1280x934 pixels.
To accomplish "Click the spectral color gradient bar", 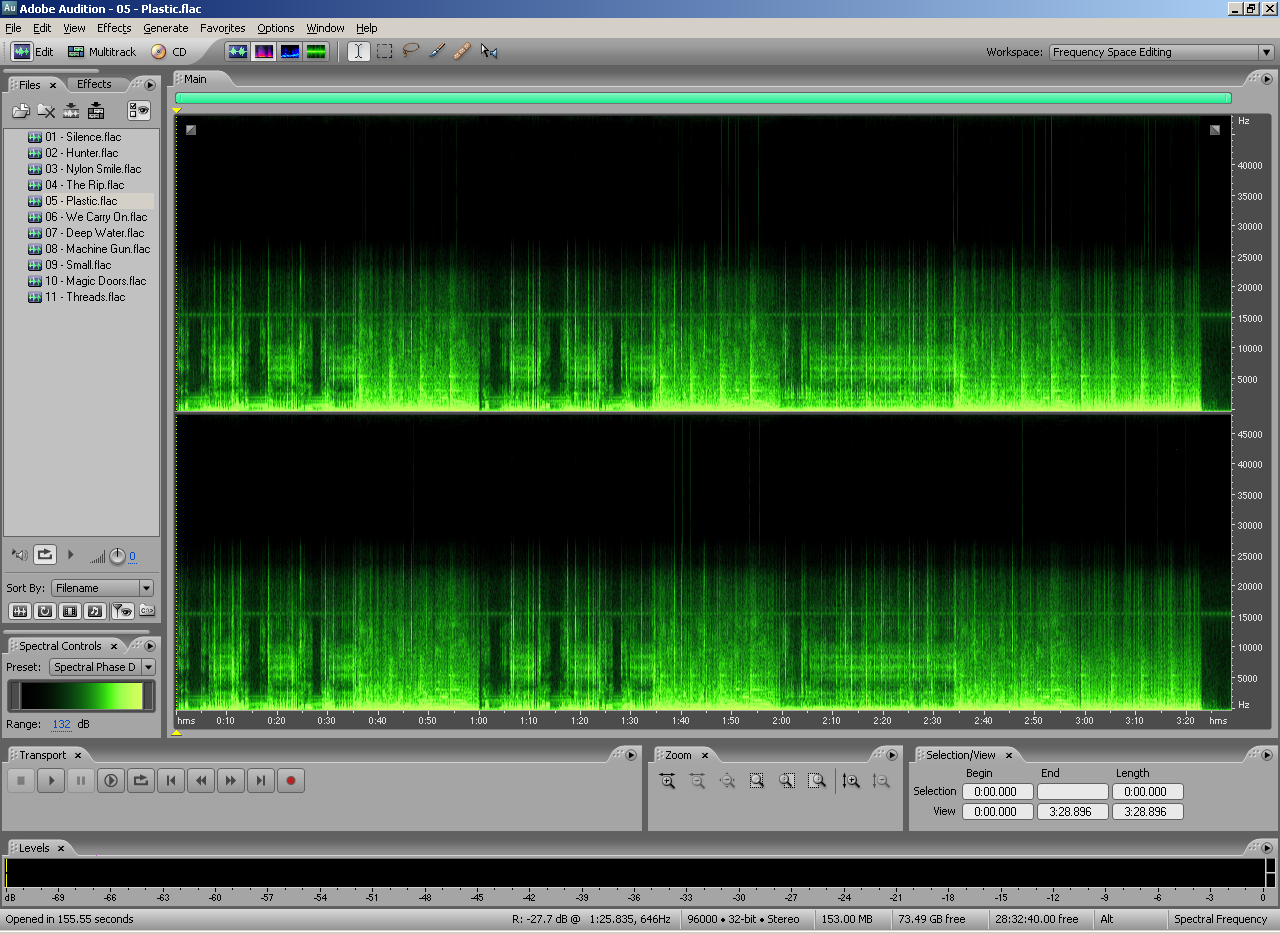I will (82, 696).
